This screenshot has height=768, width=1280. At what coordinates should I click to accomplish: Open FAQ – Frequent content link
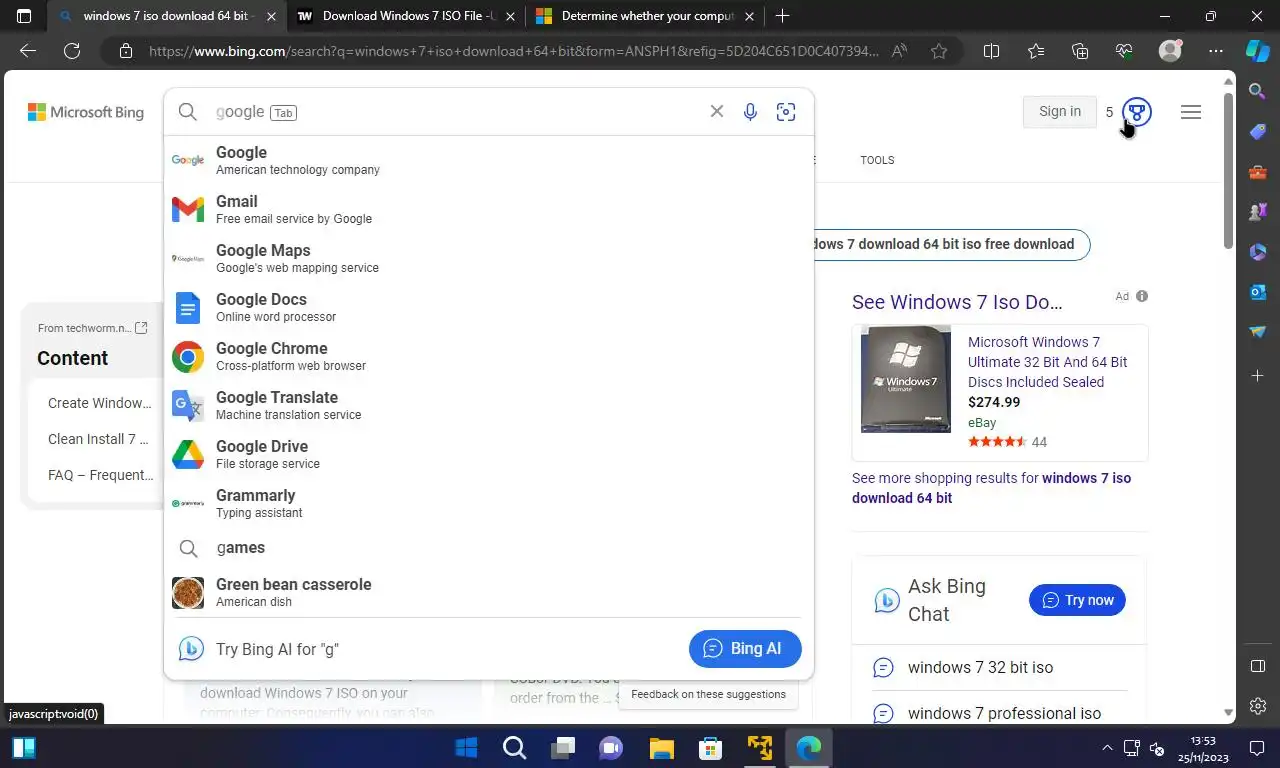pos(101,475)
